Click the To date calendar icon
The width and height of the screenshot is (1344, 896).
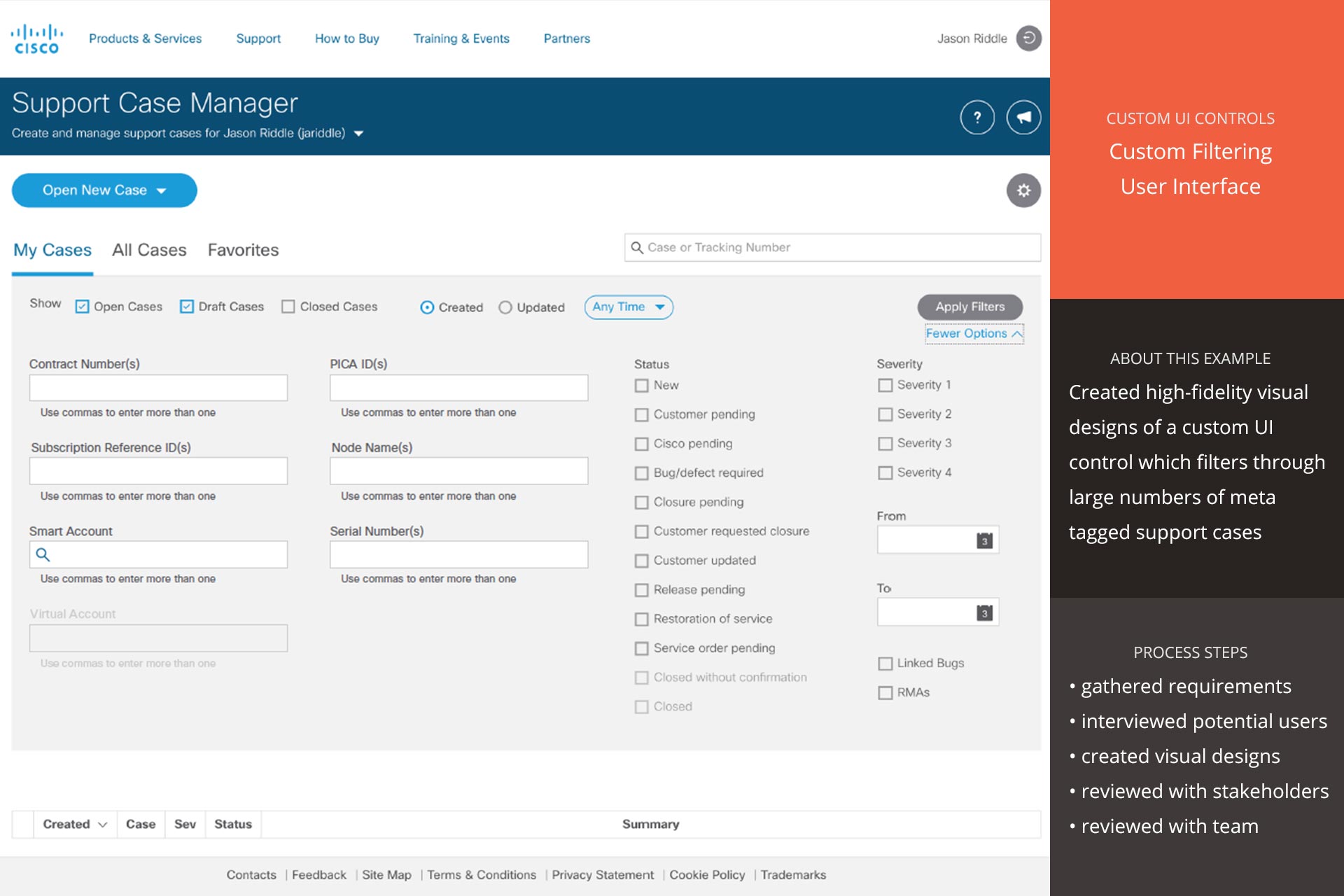point(984,613)
